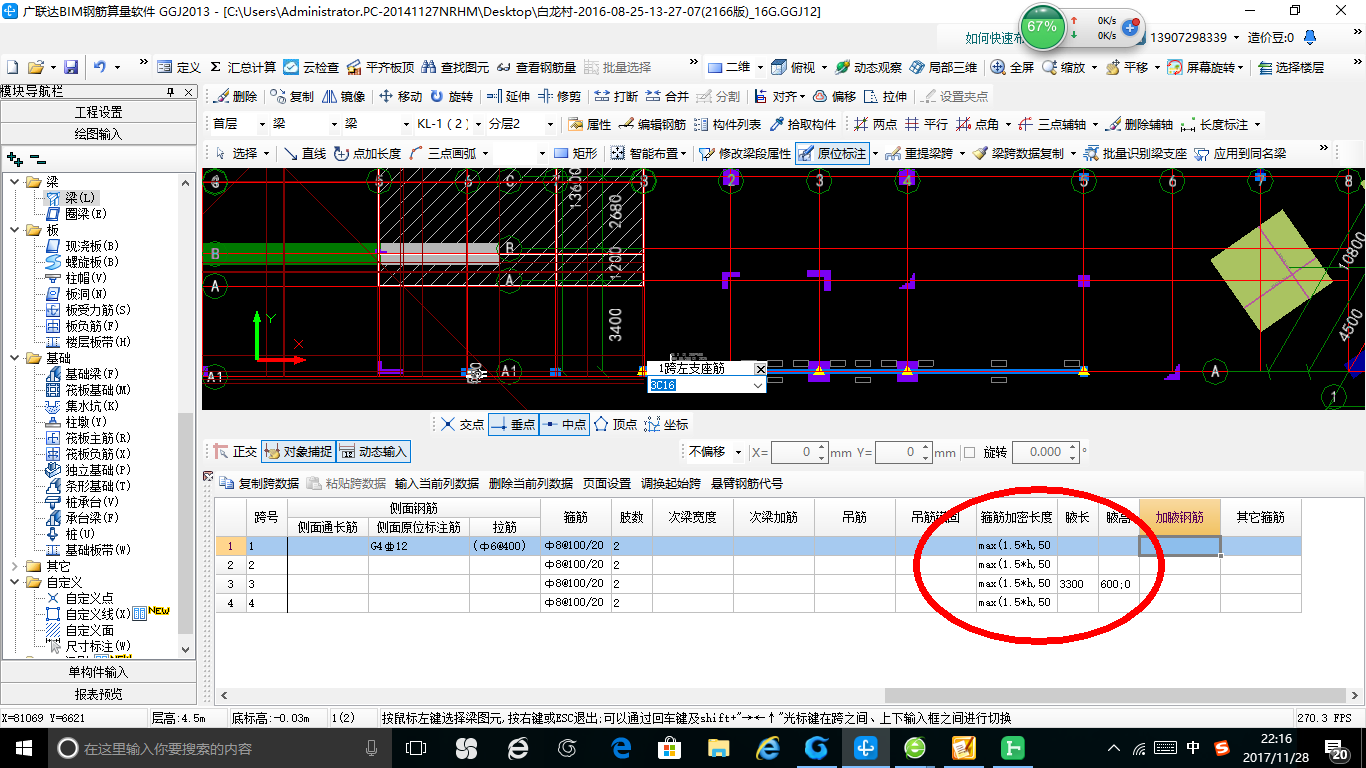The height and width of the screenshot is (768, 1366).
Task: Toggle 对象捕捉 object snap
Action: (x=297, y=452)
